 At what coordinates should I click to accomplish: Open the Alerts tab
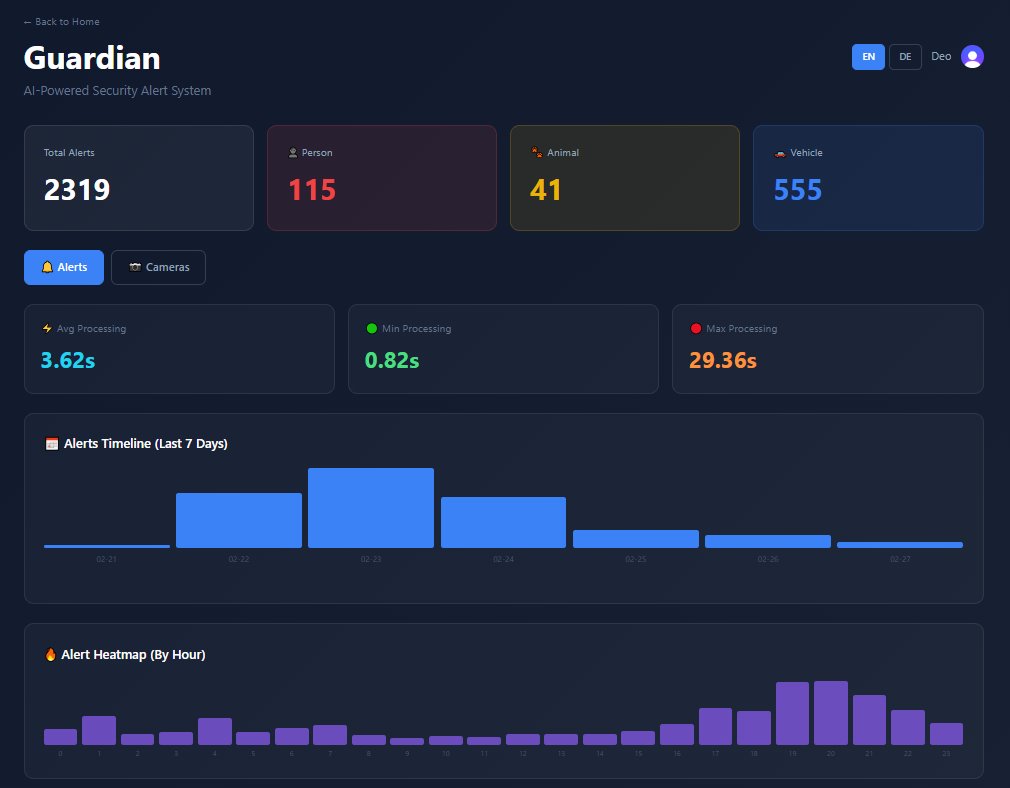[63, 267]
